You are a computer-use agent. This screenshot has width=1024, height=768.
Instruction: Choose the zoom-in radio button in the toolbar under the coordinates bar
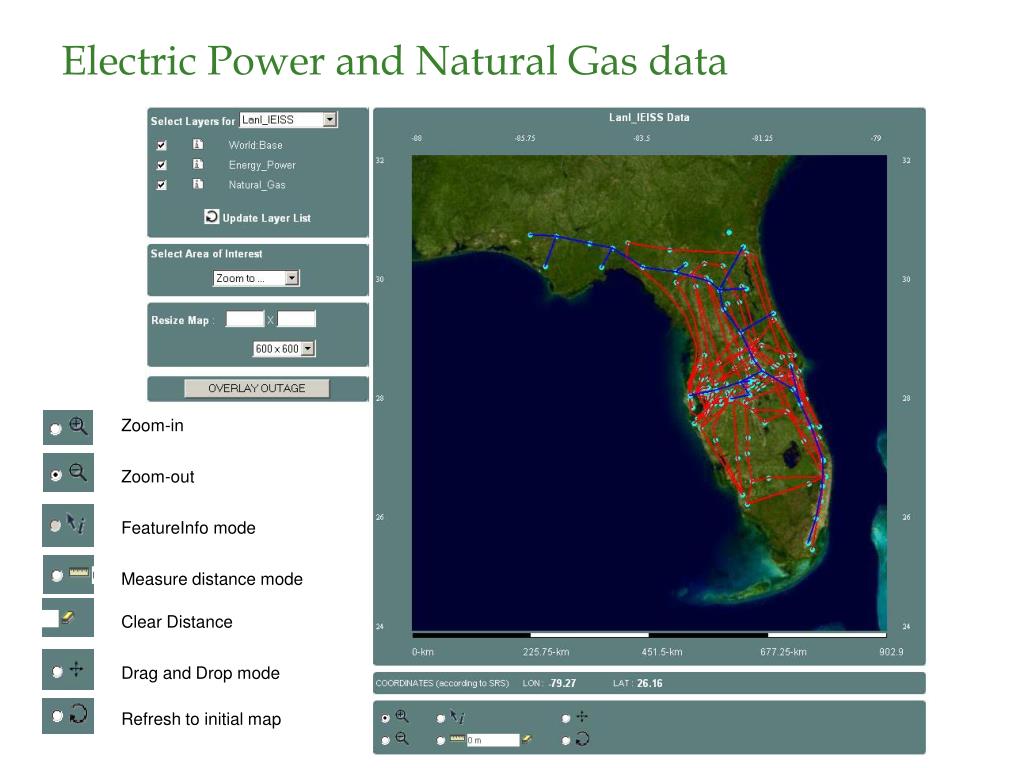[x=385, y=718]
